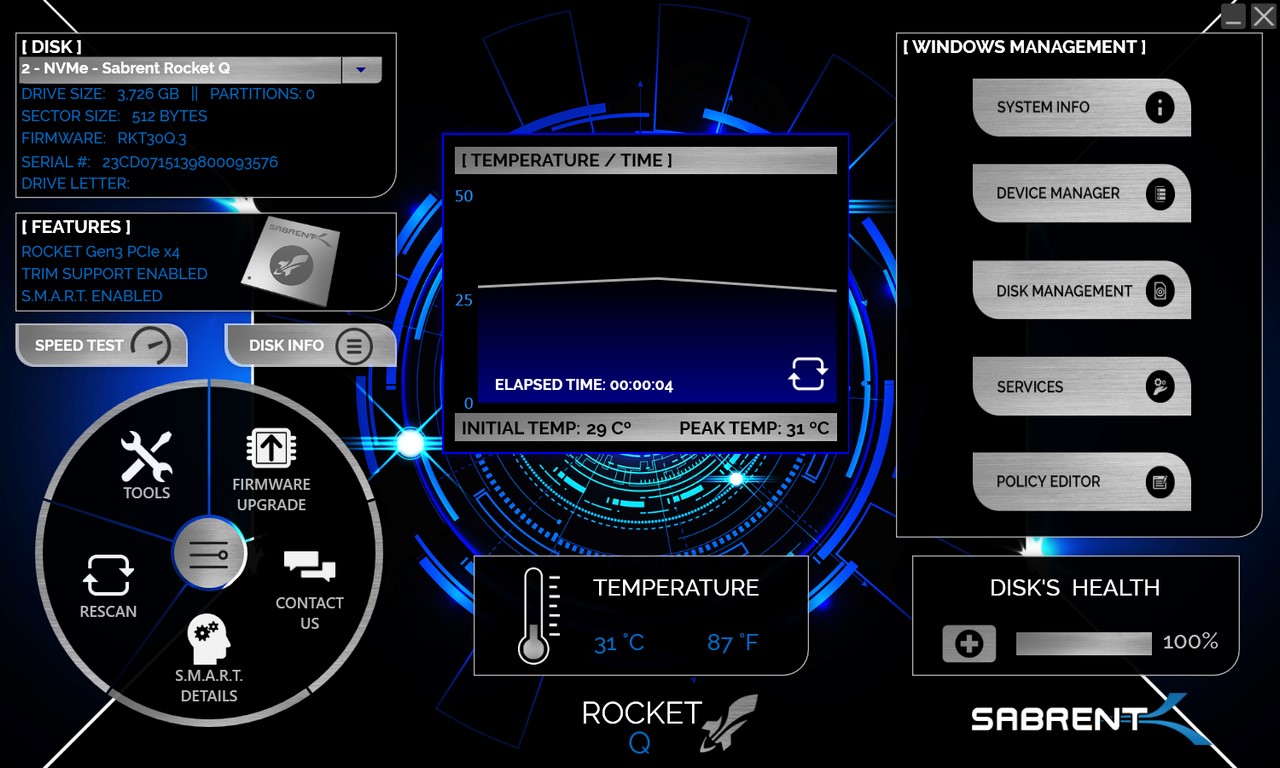Click the 'PARTITIONS: 0' text
Screen dimensions: 1280x768
(262, 94)
